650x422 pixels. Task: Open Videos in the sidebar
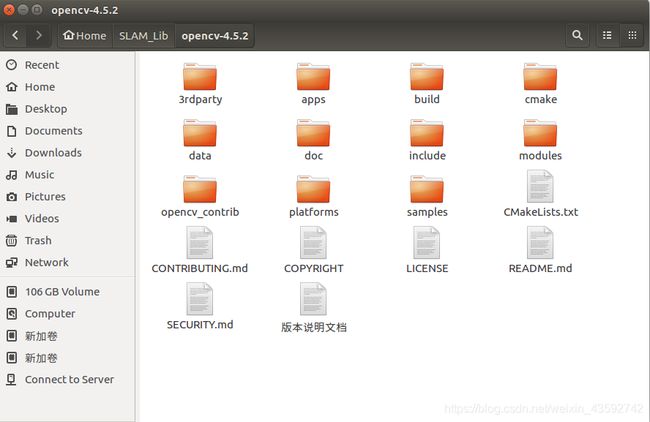tap(67, 219)
